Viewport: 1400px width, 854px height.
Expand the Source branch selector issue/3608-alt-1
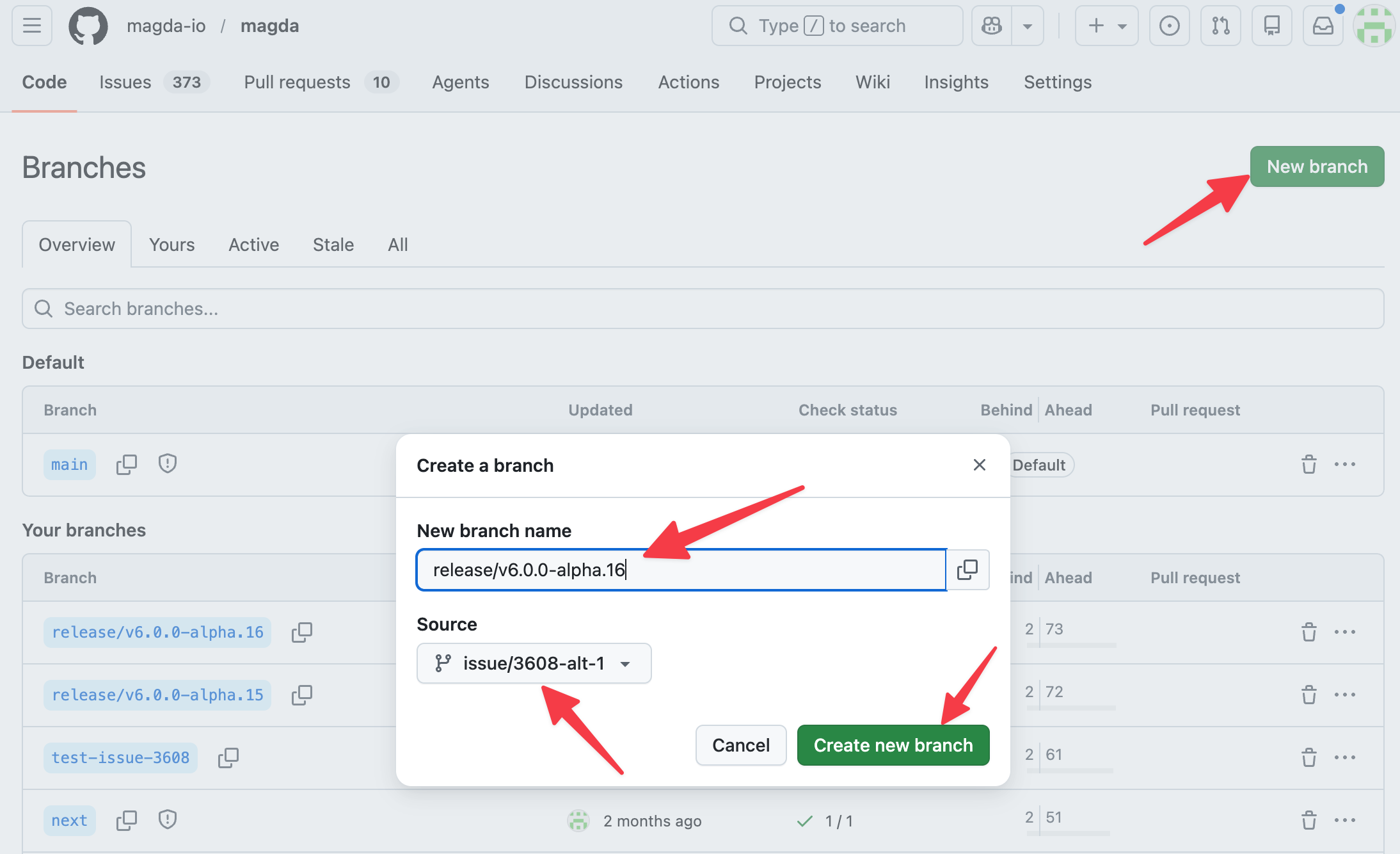[x=534, y=663]
